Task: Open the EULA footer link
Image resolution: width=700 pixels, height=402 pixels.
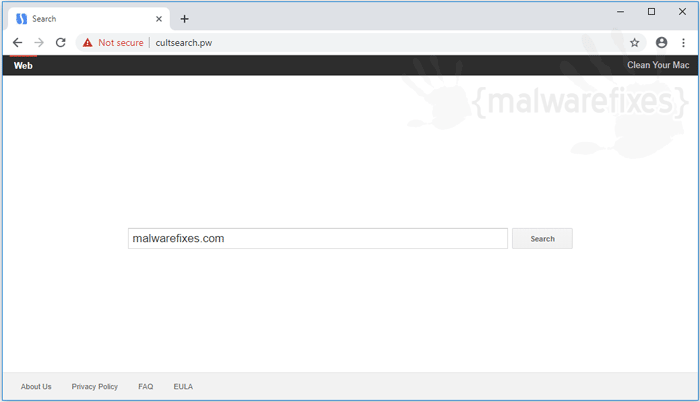Action: (183, 386)
